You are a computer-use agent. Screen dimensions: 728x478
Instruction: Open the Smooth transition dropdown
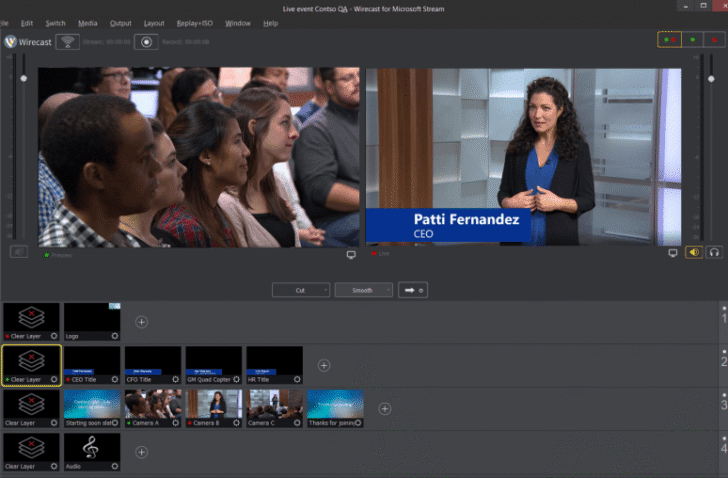tap(364, 290)
